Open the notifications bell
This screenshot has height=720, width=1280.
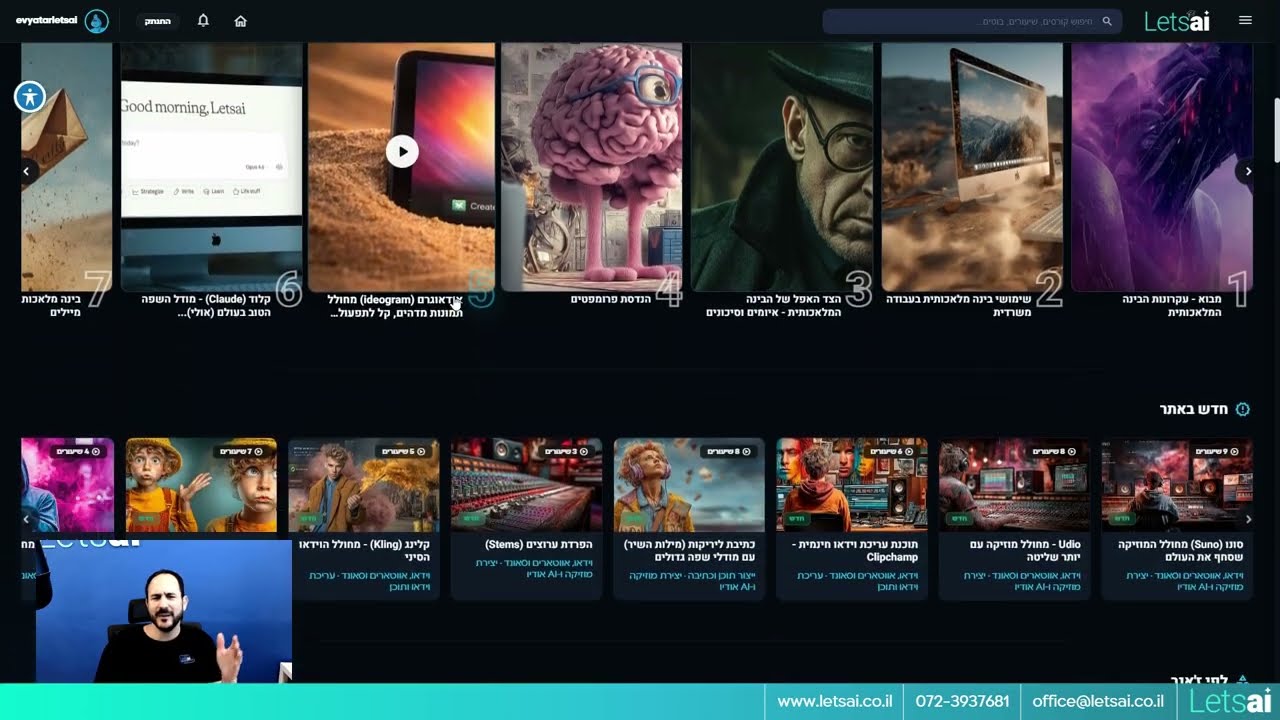point(203,21)
